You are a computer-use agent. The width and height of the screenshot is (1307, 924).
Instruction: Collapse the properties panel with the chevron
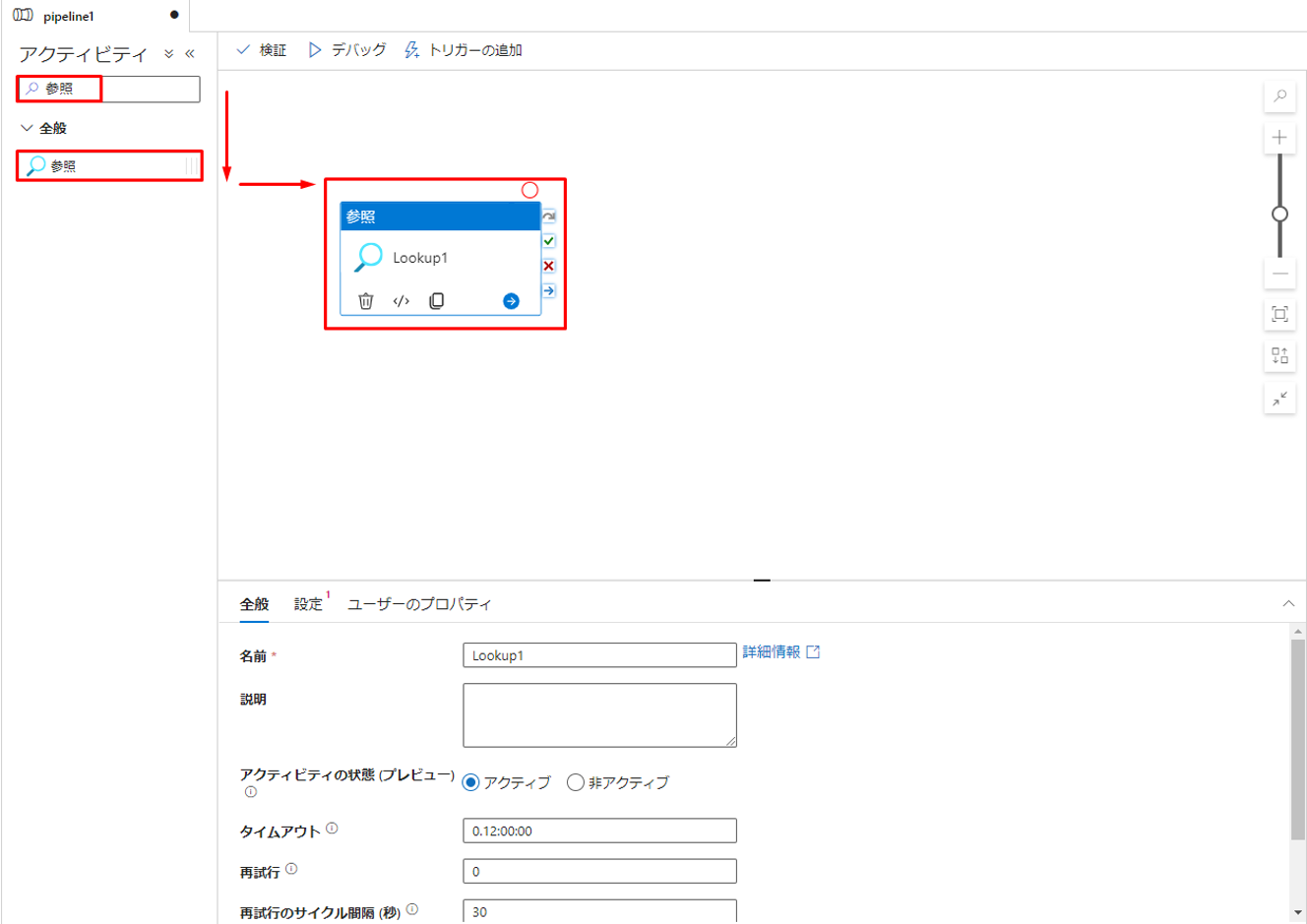coord(1288,603)
